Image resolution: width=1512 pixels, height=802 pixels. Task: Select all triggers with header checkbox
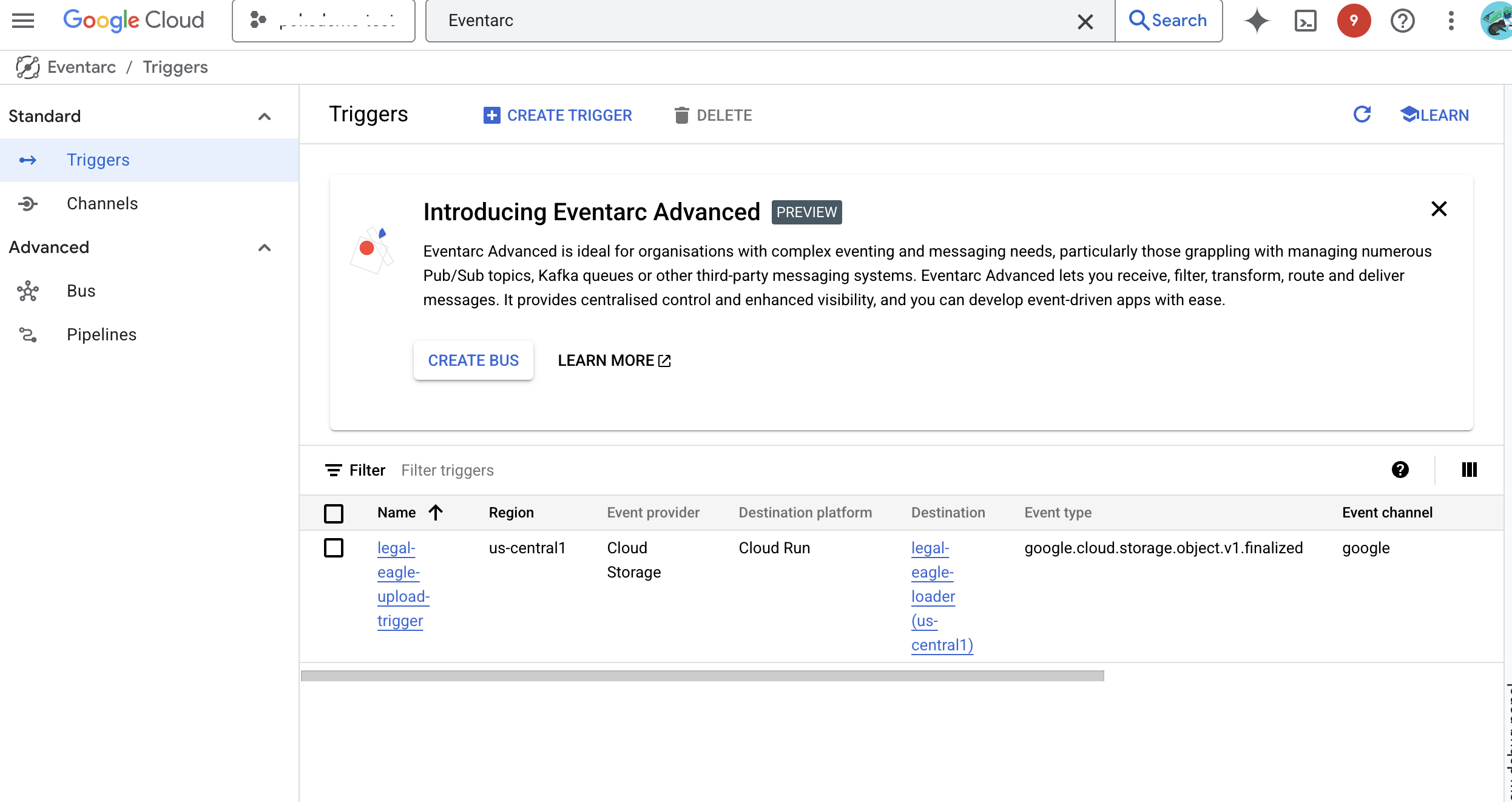(x=334, y=513)
